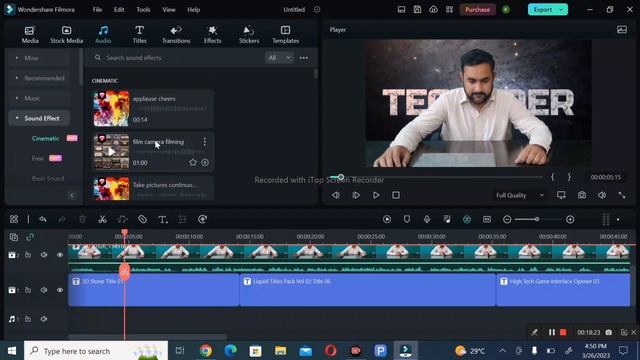Select the Liquid Titles Pack Vol 02 Title 06 clip

[367, 290]
